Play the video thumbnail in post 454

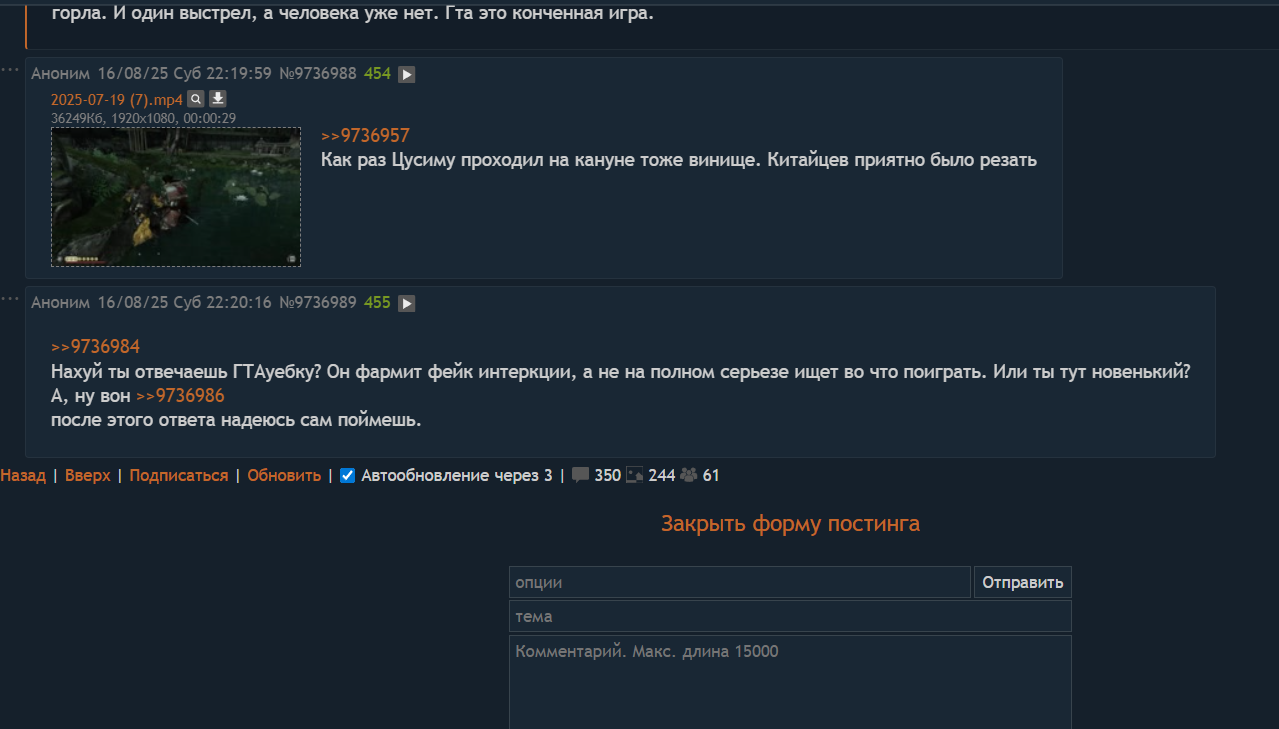(x=176, y=197)
